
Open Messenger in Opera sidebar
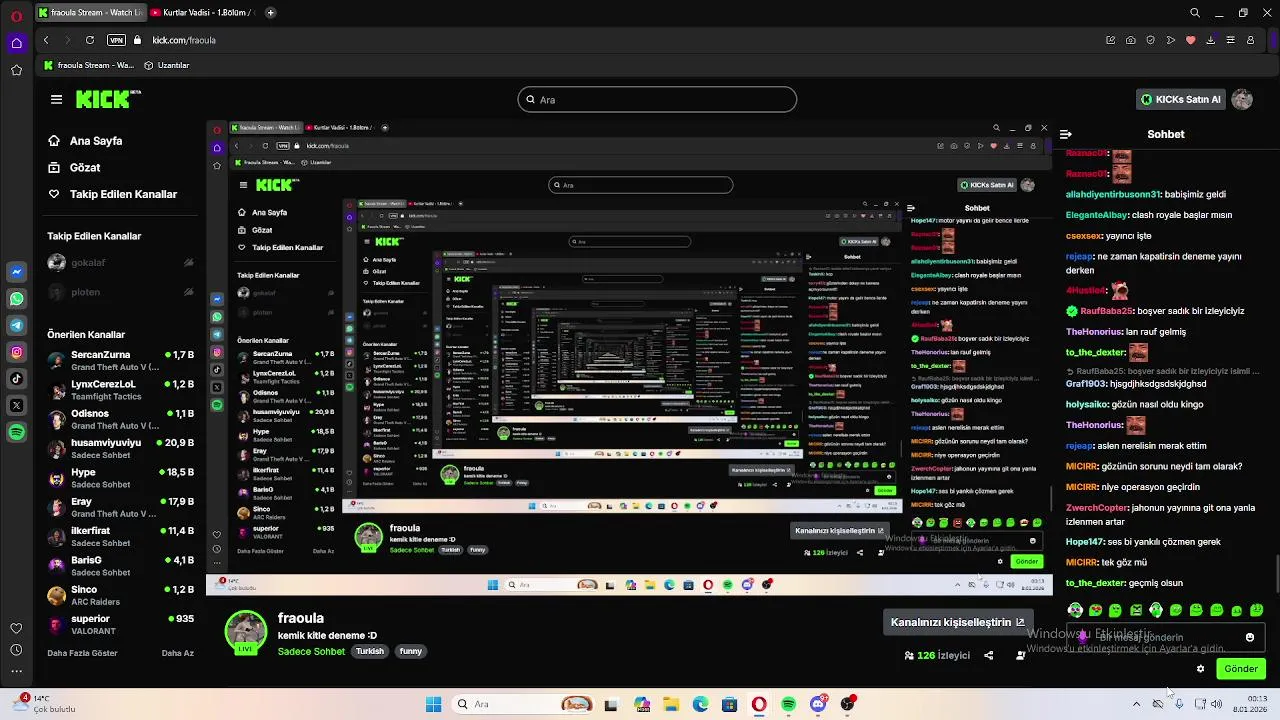tap(17, 272)
